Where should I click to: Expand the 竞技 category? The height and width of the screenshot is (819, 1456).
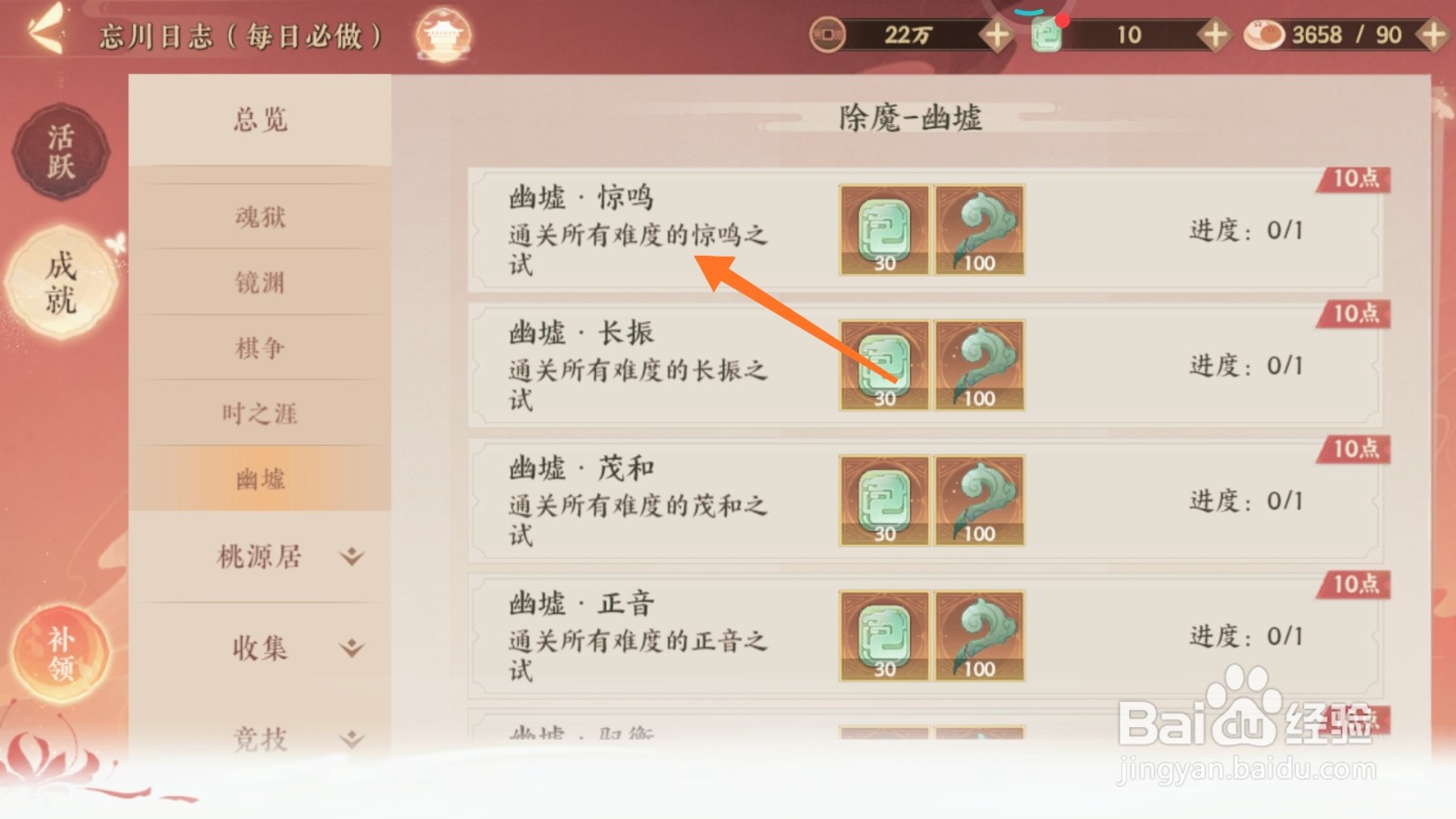click(x=260, y=738)
